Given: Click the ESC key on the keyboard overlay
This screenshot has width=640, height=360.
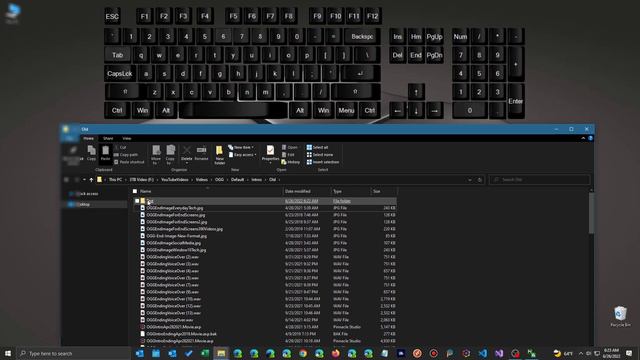Looking at the screenshot, I should tap(112, 16).
